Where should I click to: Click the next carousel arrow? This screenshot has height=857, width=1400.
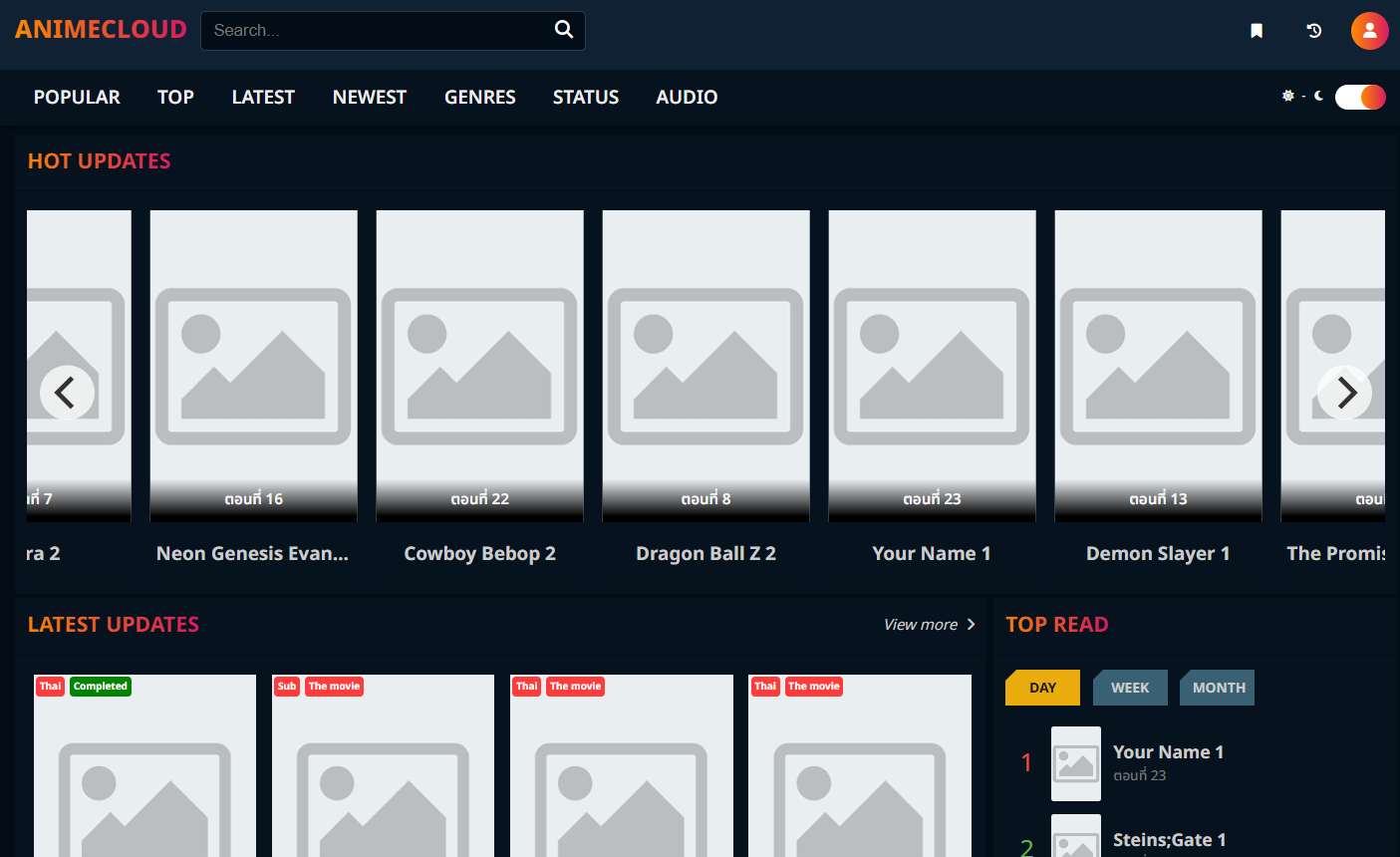pyautogui.click(x=1344, y=393)
